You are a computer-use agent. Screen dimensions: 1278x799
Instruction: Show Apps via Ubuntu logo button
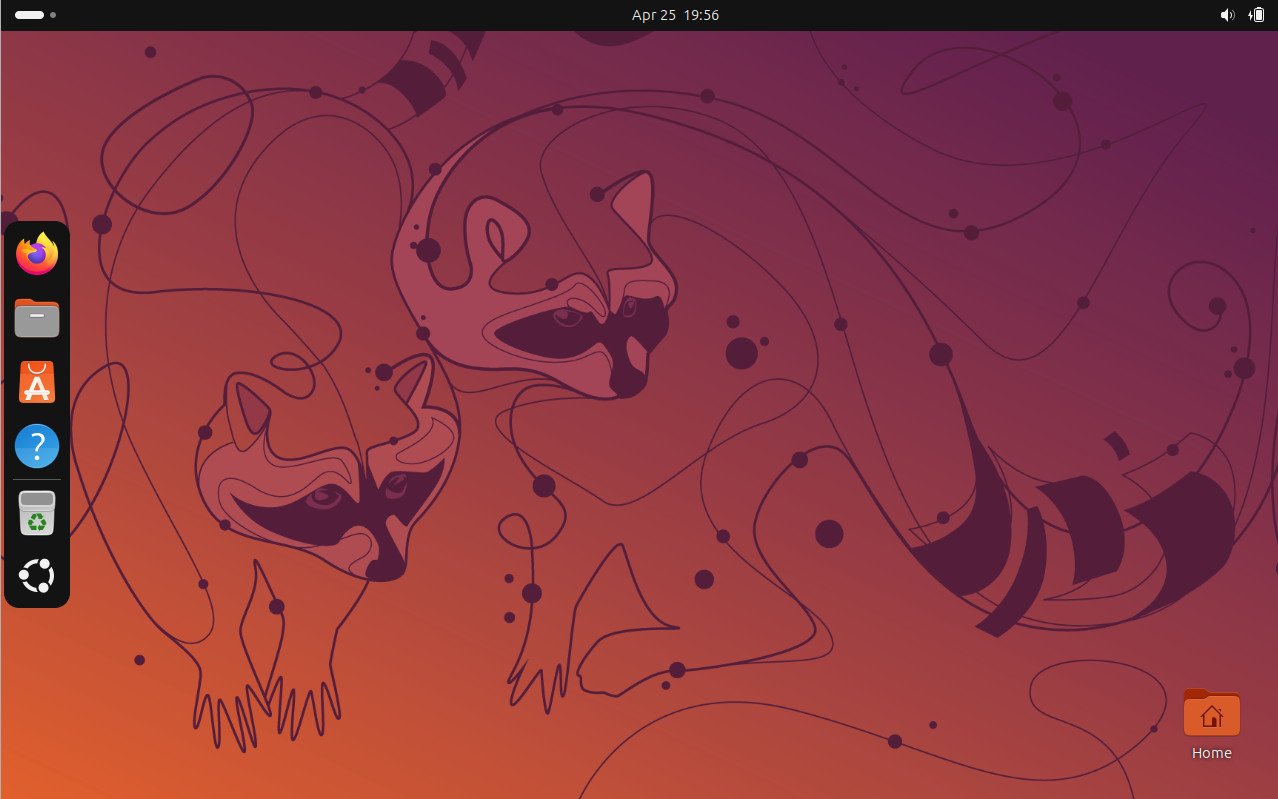pos(37,576)
